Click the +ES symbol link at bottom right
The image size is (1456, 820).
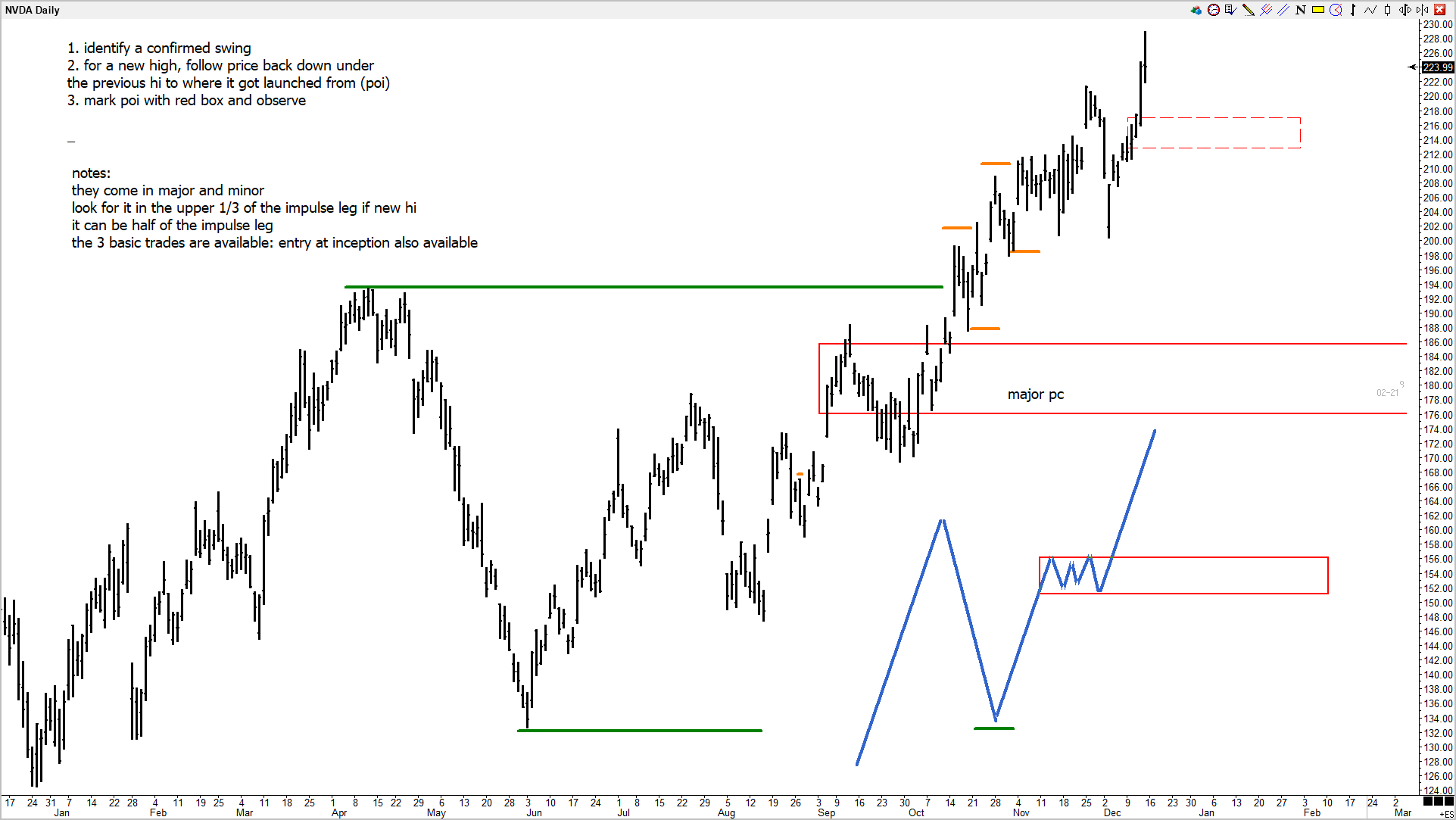(1446, 814)
